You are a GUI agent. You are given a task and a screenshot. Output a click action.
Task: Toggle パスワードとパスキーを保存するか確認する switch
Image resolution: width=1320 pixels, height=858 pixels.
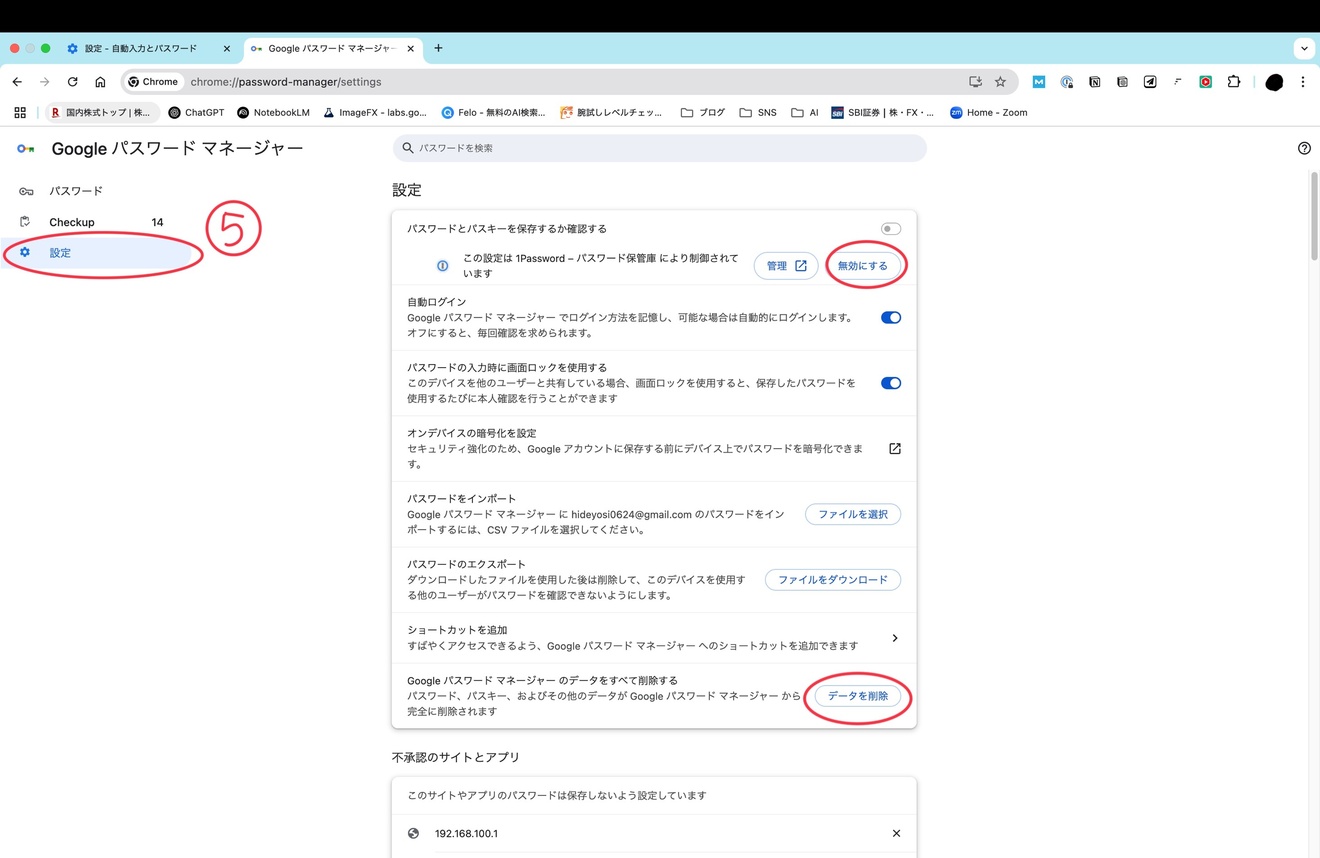(x=890, y=229)
